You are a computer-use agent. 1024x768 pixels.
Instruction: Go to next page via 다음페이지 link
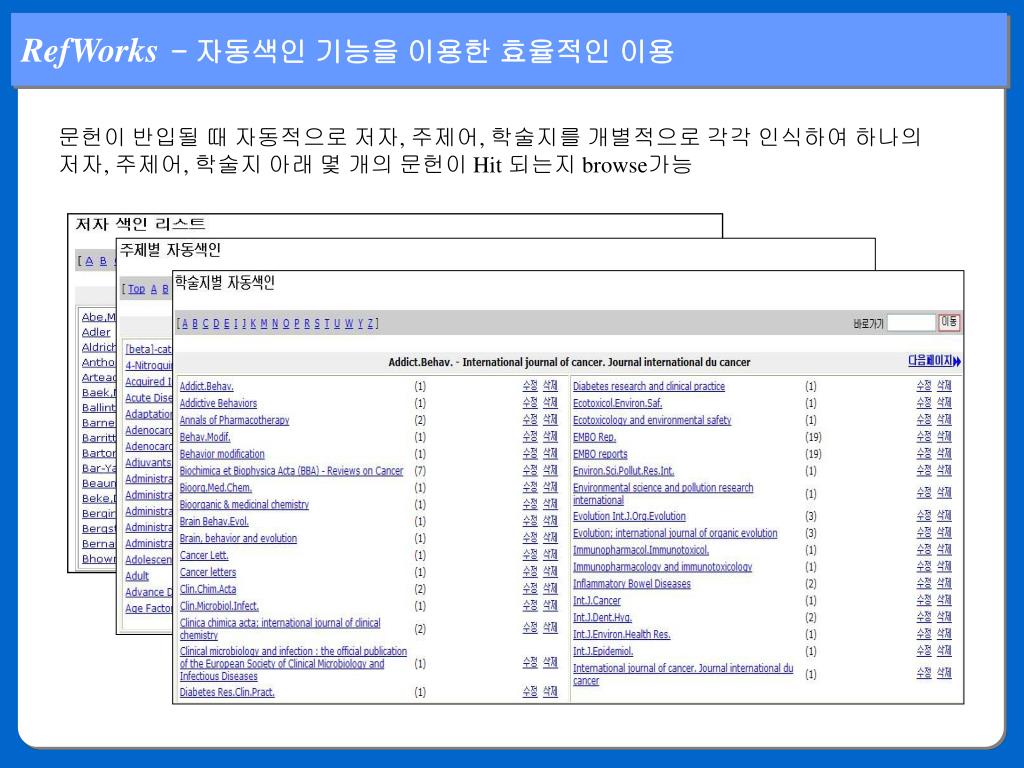[x=934, y=360]
